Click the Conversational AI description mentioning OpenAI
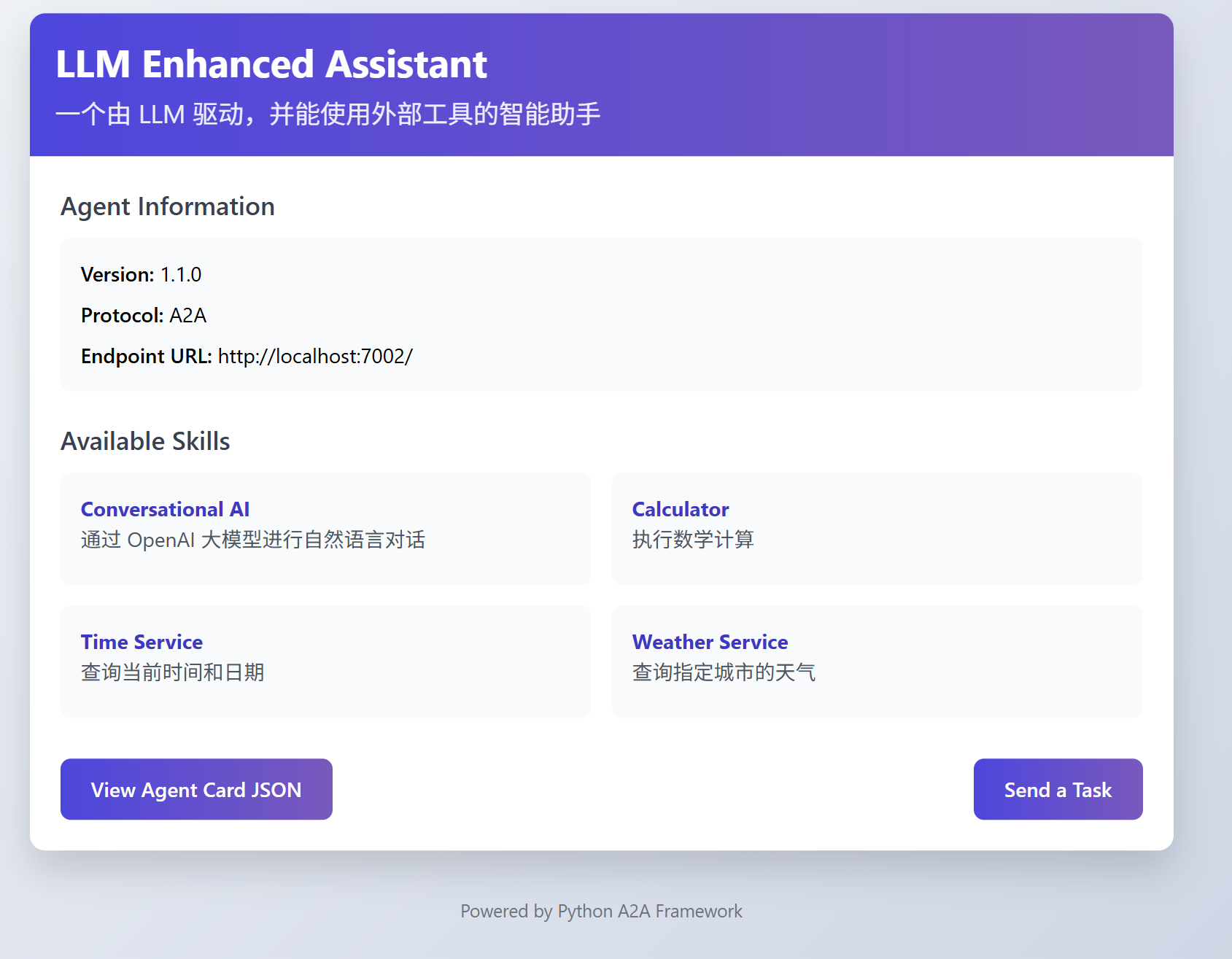Screen dimensions: 1232x959 (252, 540)
